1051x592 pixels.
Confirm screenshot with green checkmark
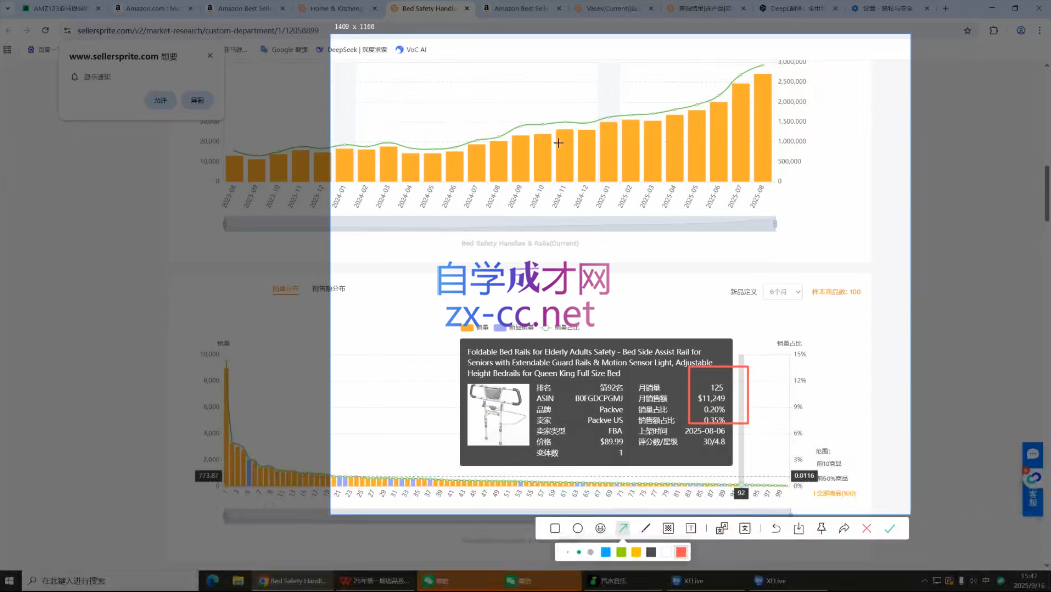[x=889, y=528]
